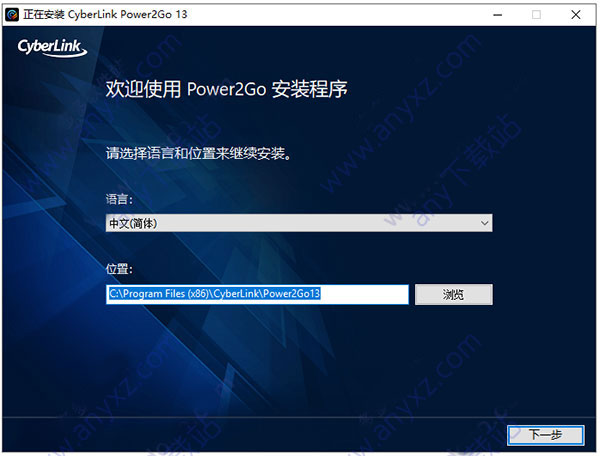Click the 位置 label text
600x456 pixels.
(x=119, y=269)
